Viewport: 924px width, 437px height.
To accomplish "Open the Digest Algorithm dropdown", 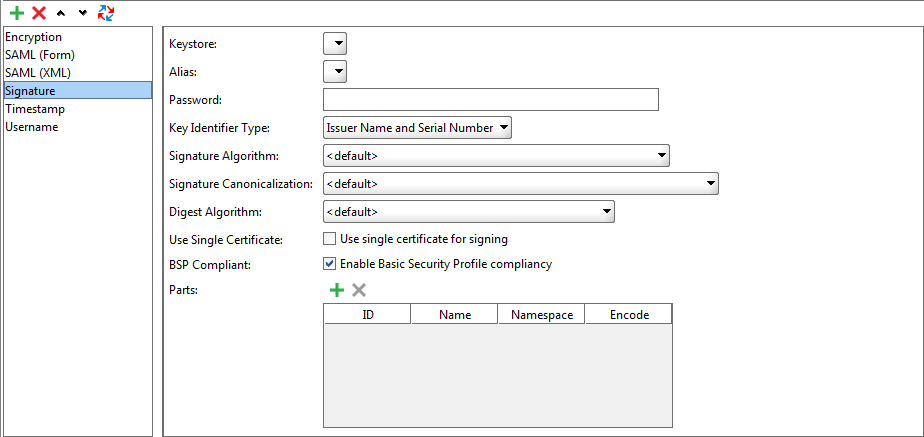I will [x=469, y=212].
